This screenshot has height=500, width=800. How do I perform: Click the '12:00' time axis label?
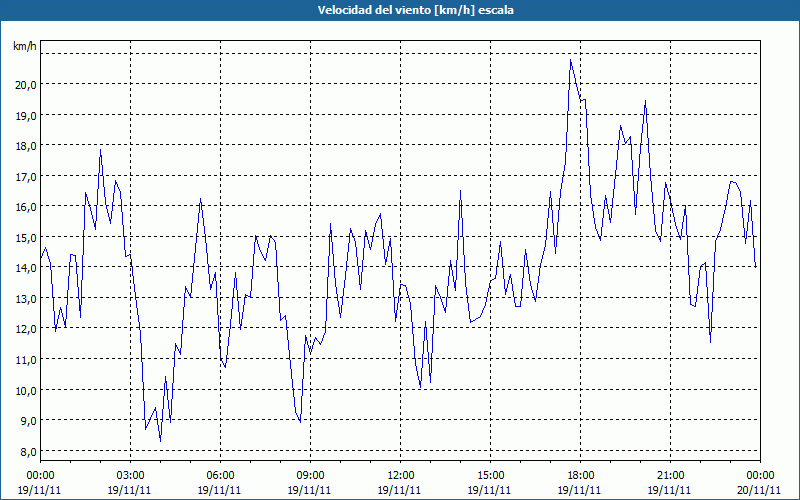[401, 476]
